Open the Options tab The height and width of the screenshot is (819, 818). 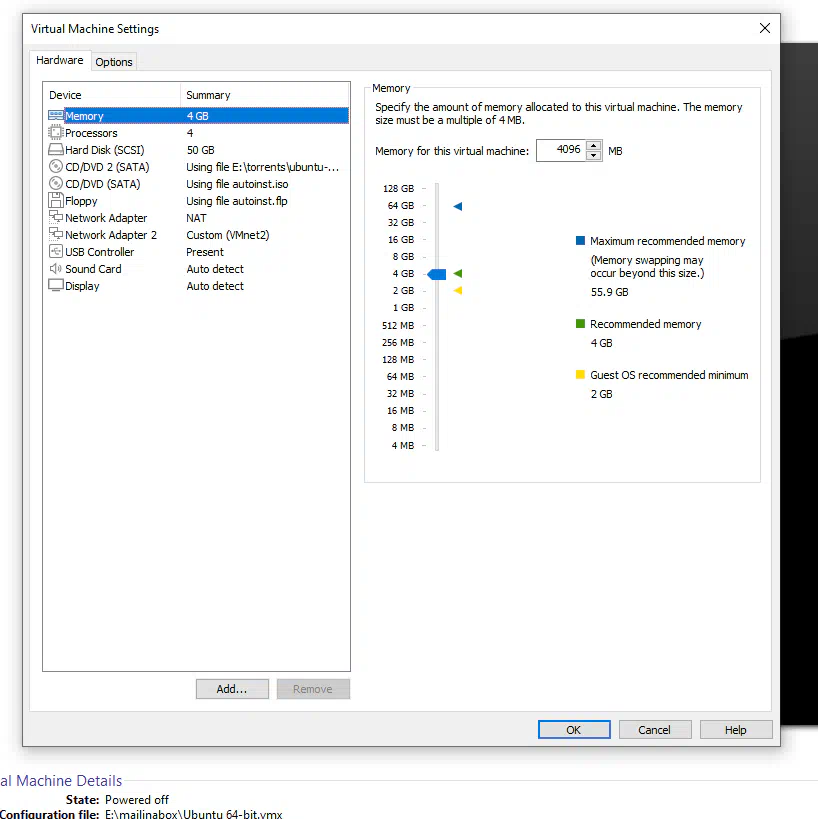(x=113, y=62)
